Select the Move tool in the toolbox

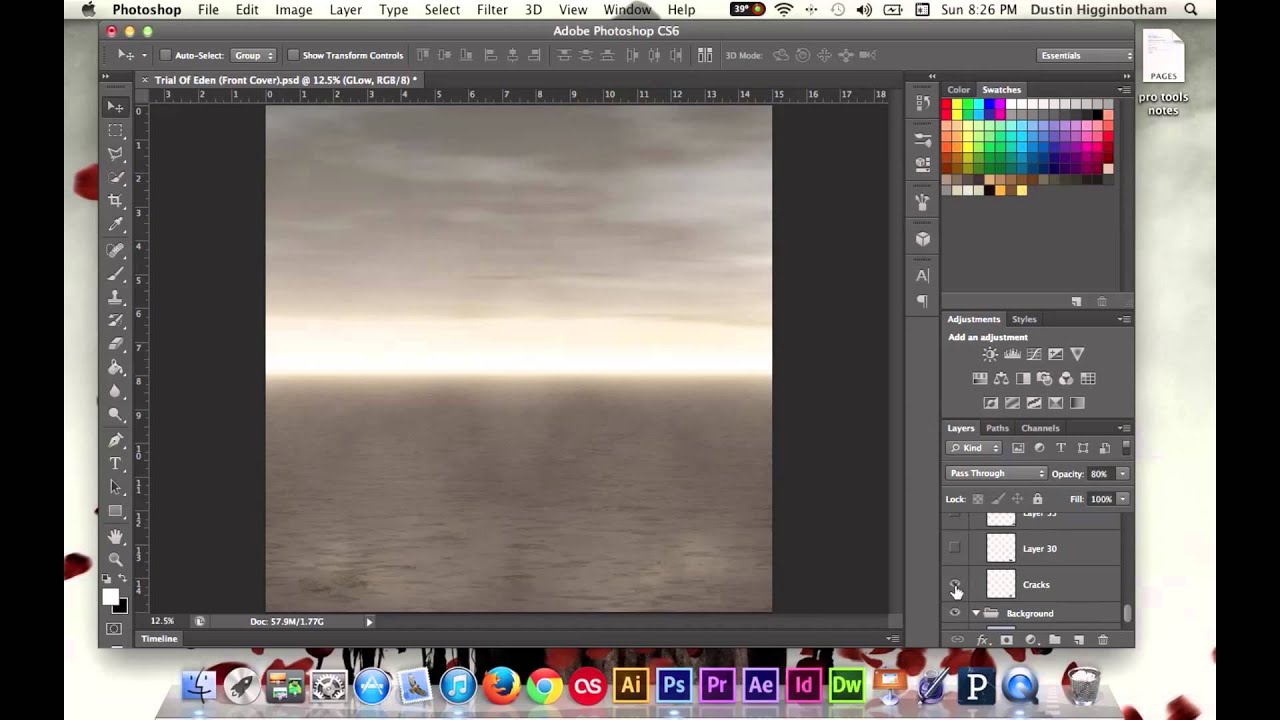click(x=116, y=107)
